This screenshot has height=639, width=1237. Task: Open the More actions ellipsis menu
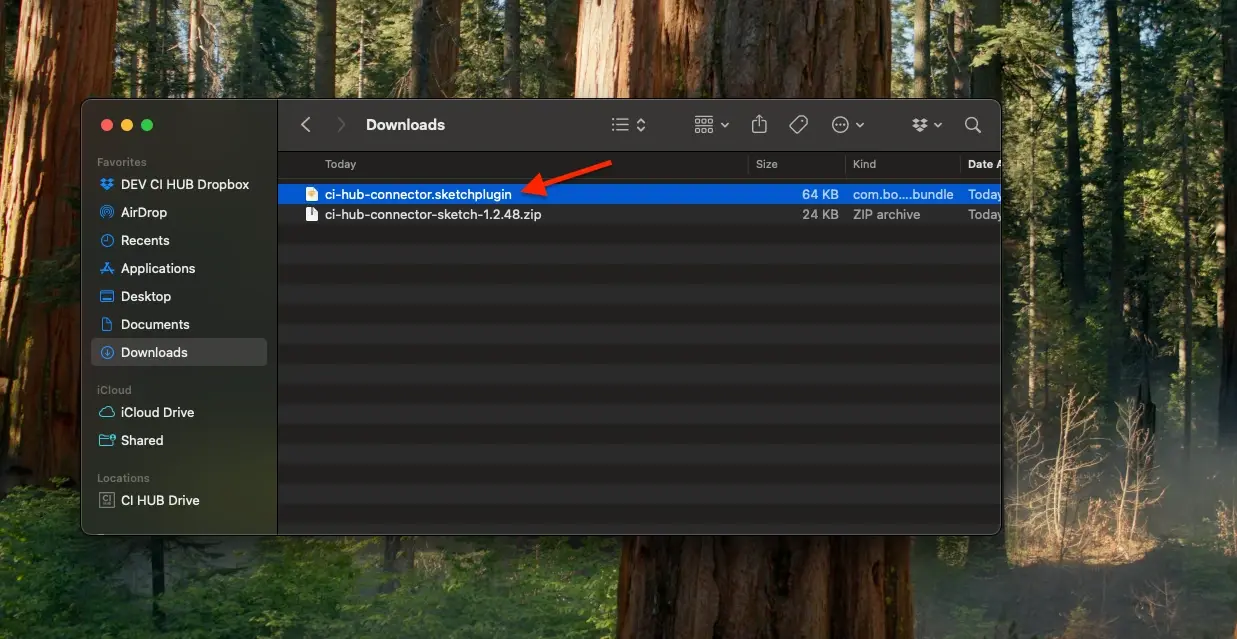848,125
